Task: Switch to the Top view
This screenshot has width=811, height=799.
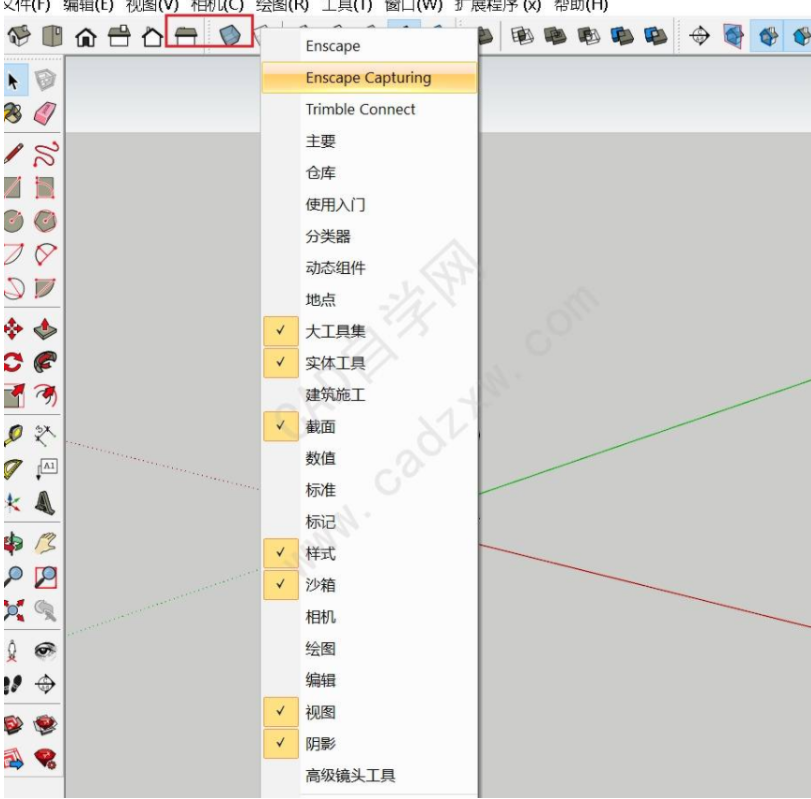Action: (52, 36)
